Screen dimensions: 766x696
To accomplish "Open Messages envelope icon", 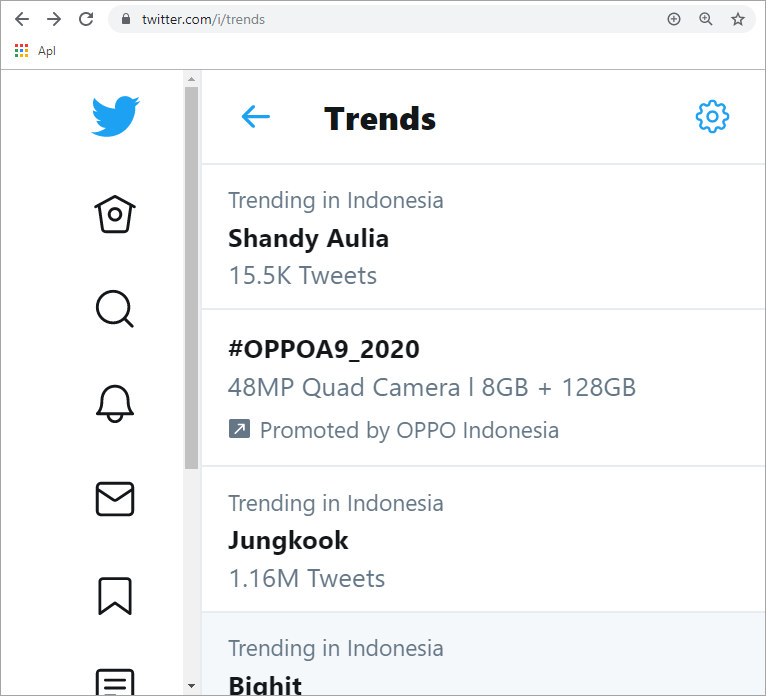I will coord(115,499).
